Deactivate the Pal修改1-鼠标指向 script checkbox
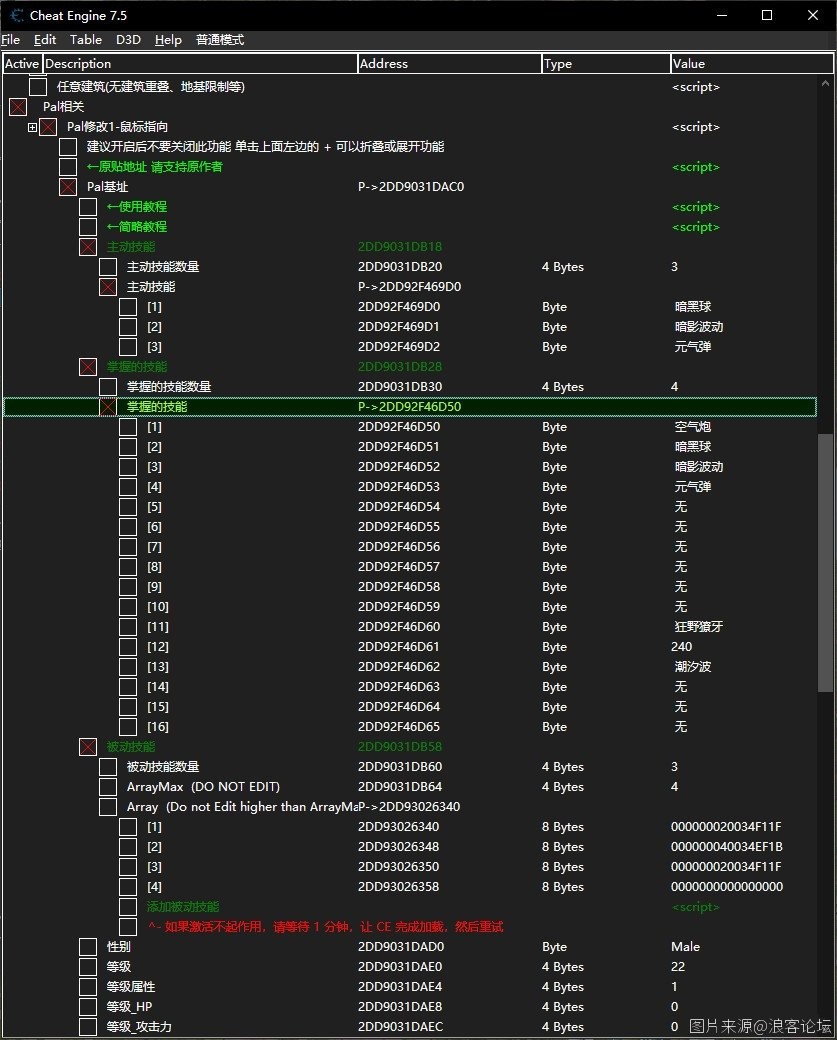 48,127
